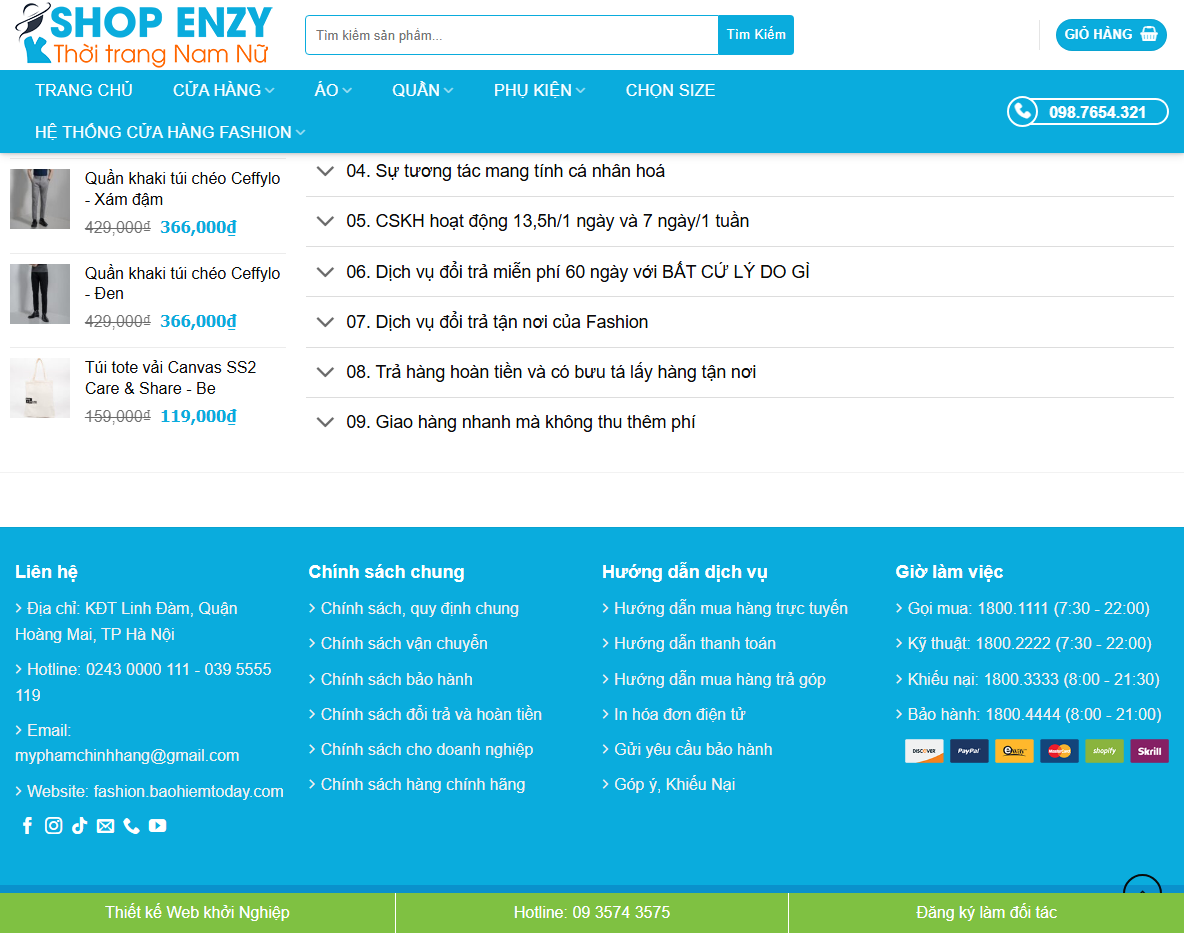Select CHỌN SIZE in the navigation bar
This screenshot has height=933, width=1184.
click(670, 89)
